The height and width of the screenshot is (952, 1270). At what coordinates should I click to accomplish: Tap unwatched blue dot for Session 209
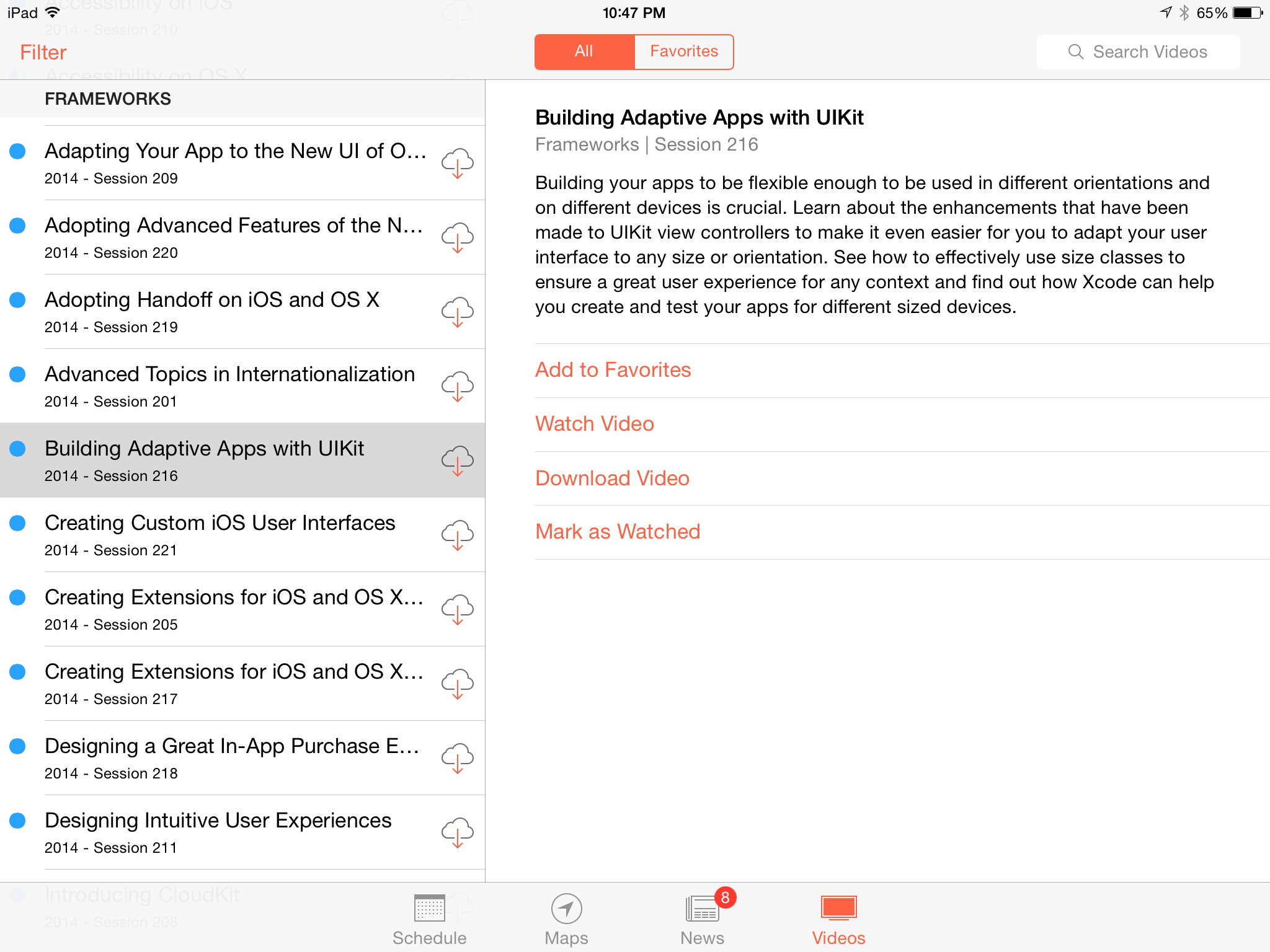17,151
